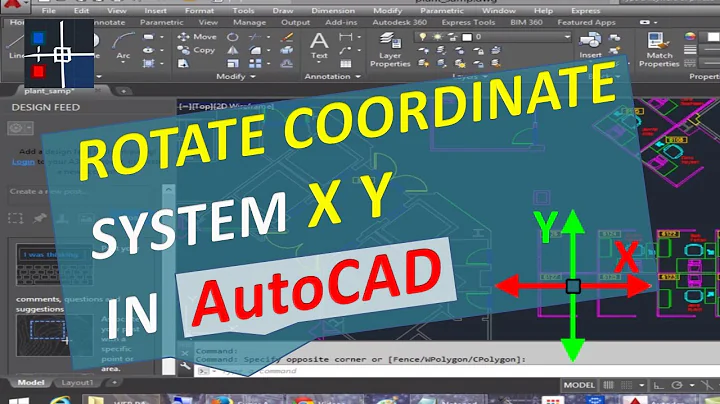Toggle ribbon minimize button
Viewport: 720px width, 404px height.
[647, 22]
